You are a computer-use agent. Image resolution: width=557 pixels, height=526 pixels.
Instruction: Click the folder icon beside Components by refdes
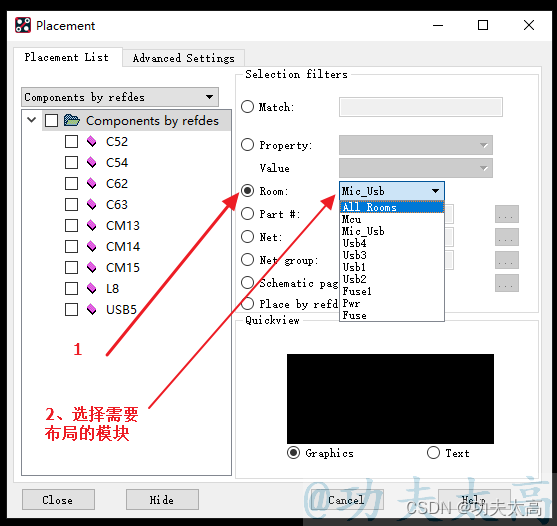tap(72, 120)
